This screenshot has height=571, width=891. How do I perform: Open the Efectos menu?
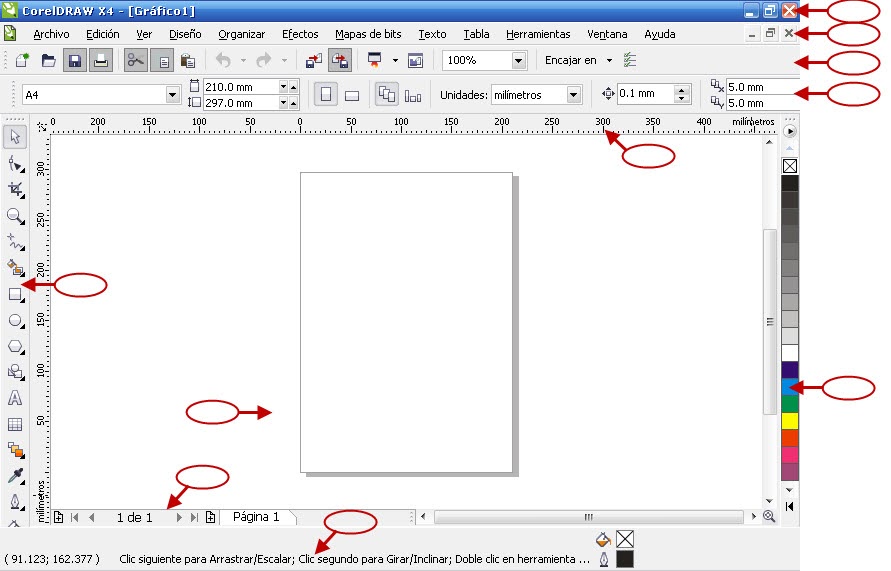pos(300,34)
